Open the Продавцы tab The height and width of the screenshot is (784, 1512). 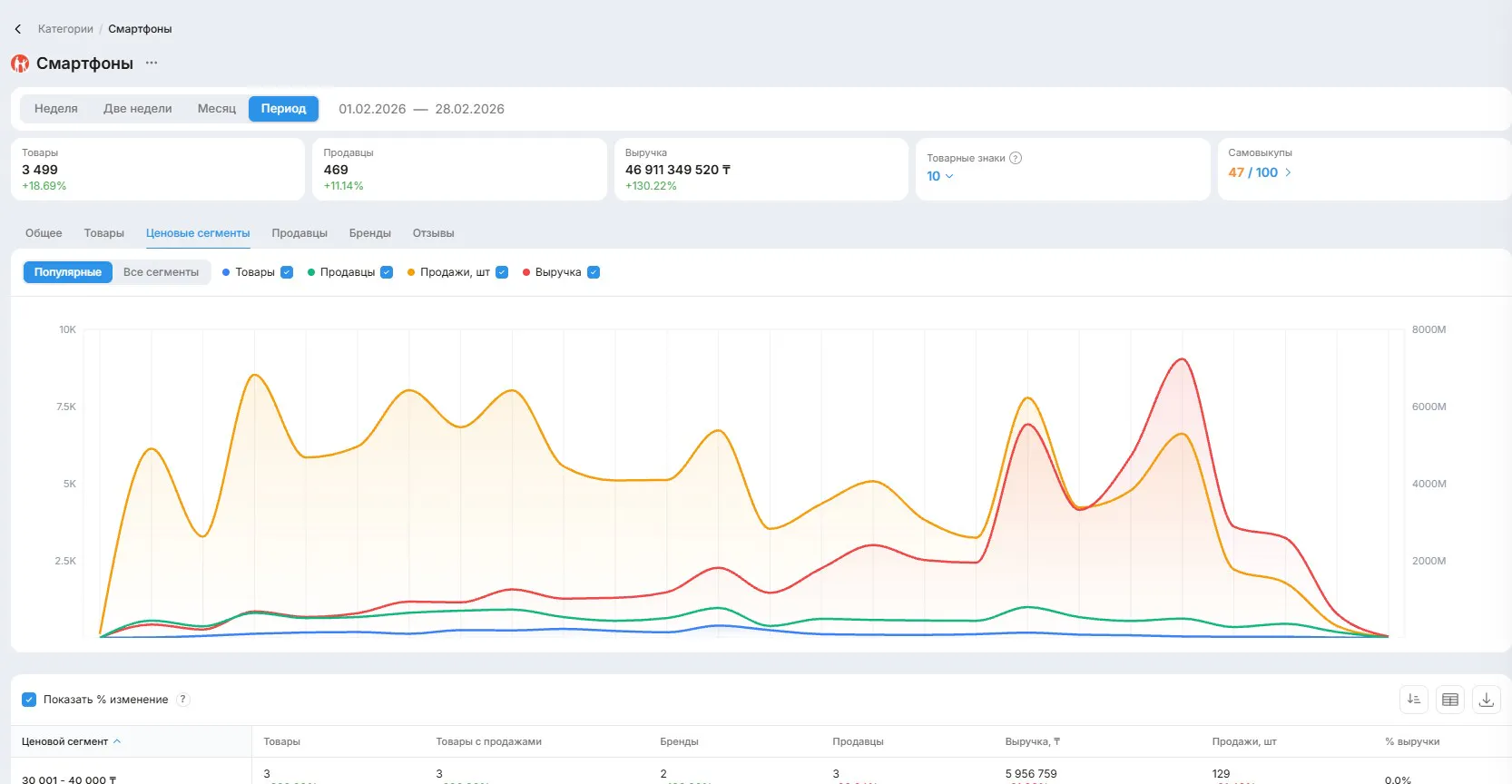pyautogui.click(x=299, y=233)
